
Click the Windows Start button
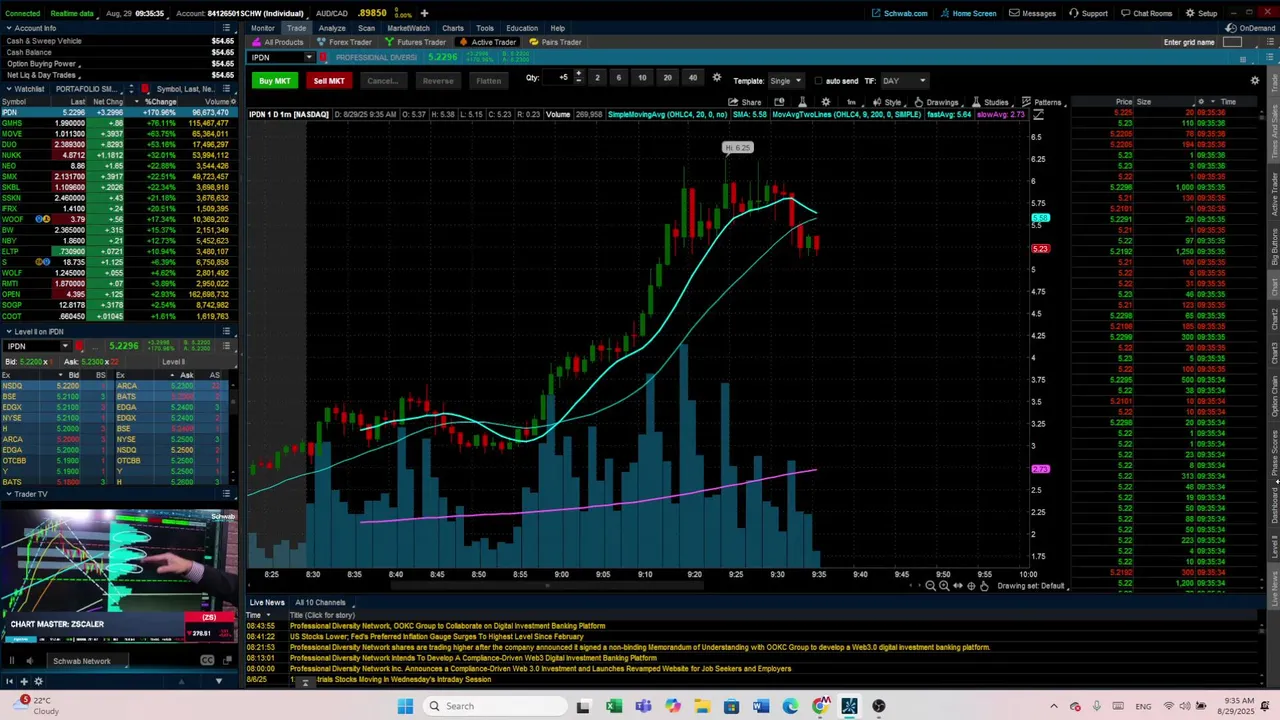tap(405, 706)
